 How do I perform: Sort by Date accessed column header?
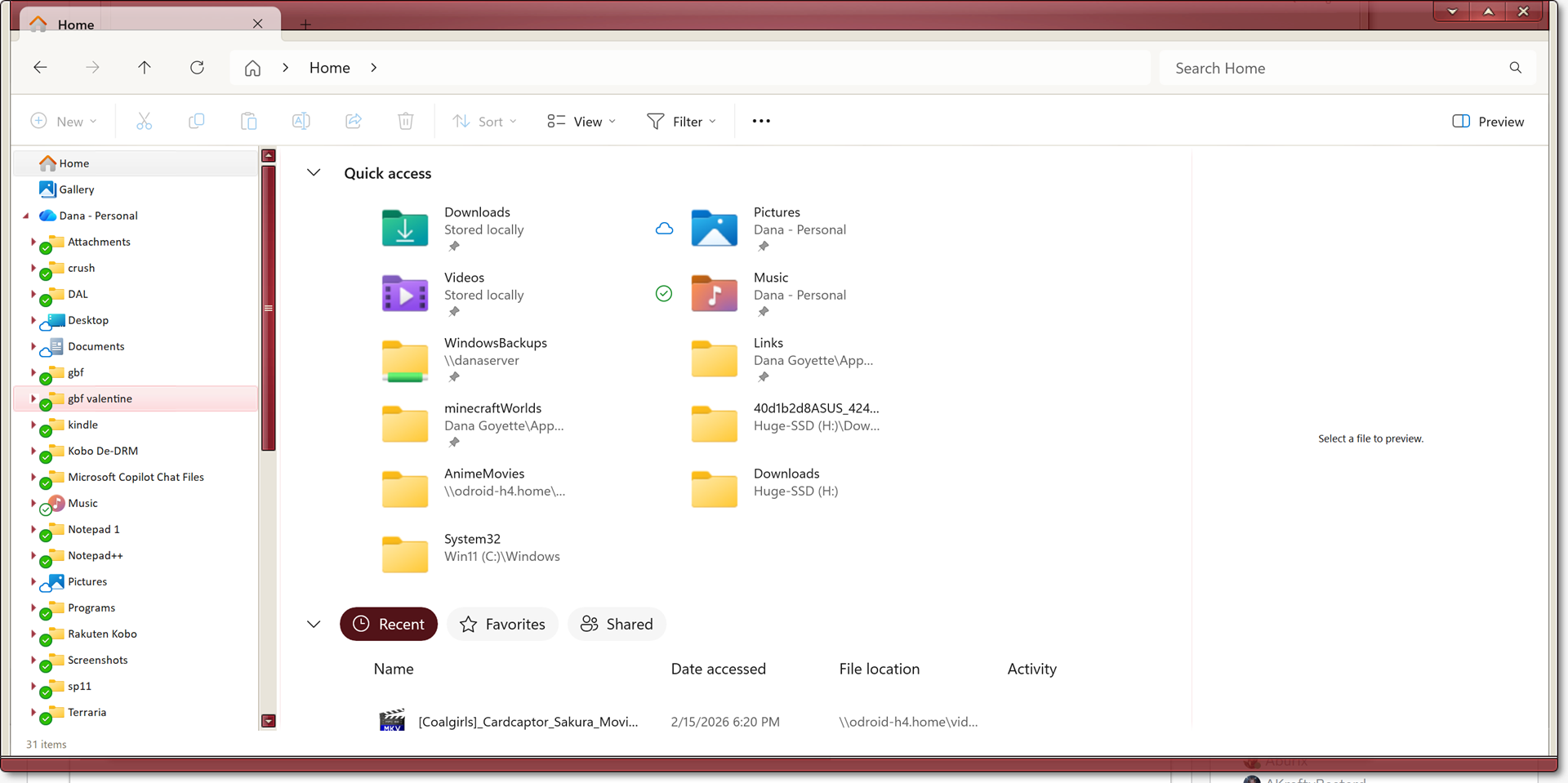tap(718, 670)
